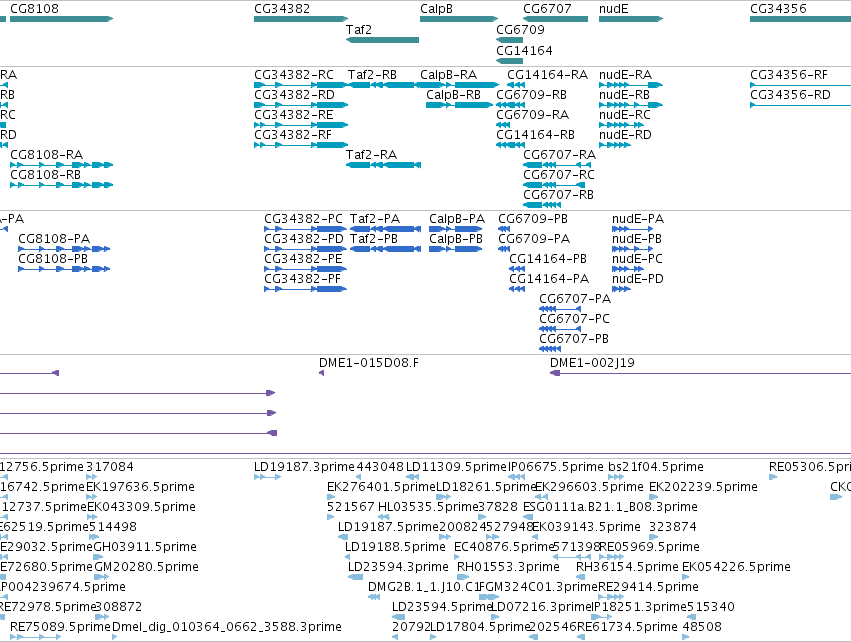Click the CG34382-RD transcript label
The width and height of the screenshot is (851, 642).
coord(294,95)
